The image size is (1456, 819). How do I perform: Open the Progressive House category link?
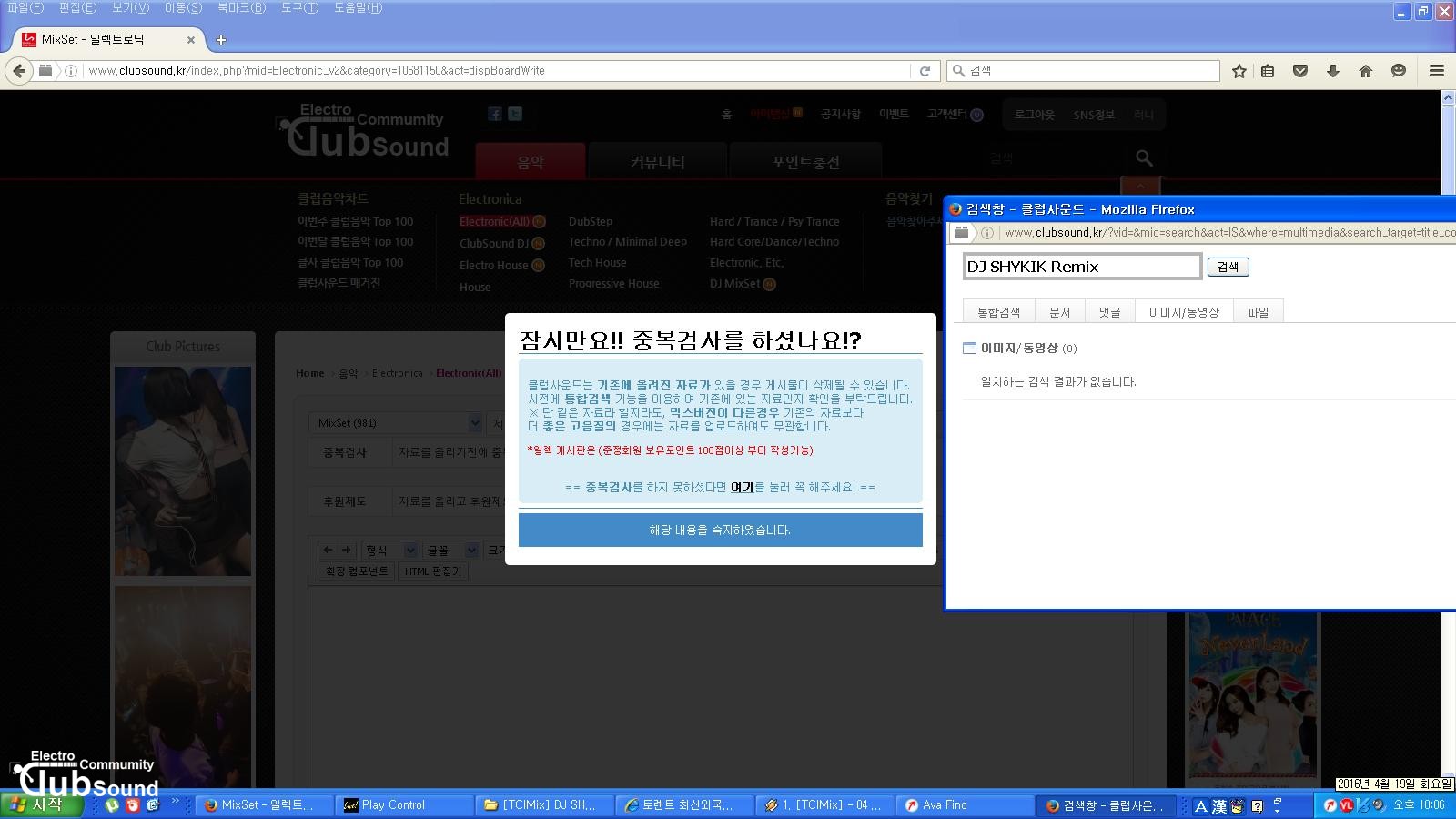click(614, 283)
